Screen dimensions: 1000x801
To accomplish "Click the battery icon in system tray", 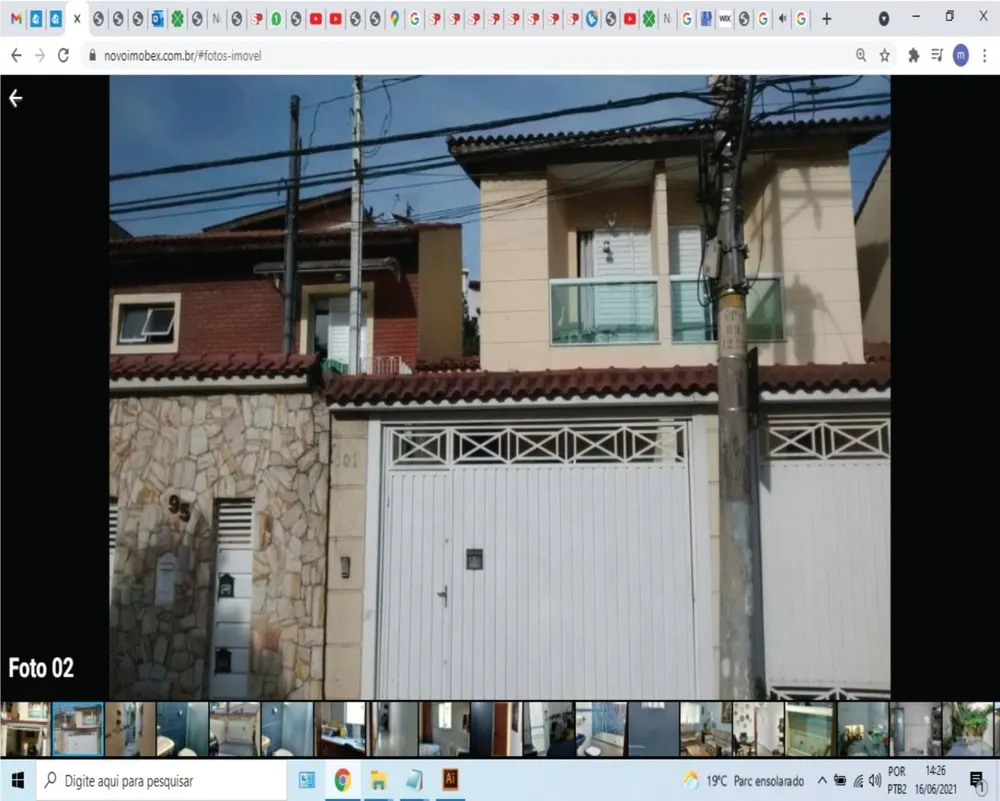I will (840, 781).
